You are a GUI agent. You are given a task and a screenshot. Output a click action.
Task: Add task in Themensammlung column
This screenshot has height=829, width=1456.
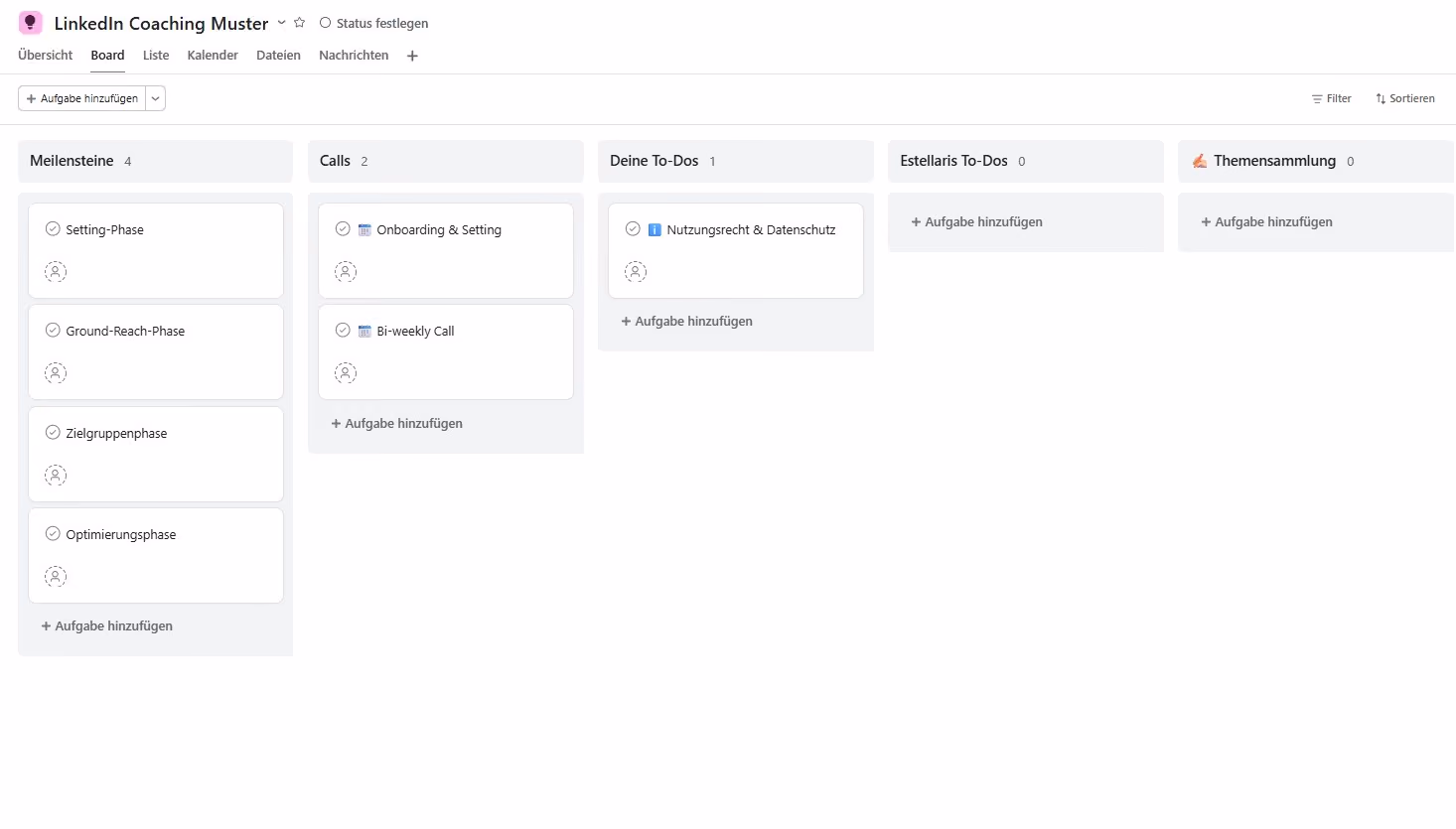click(x=1267, y=222)
